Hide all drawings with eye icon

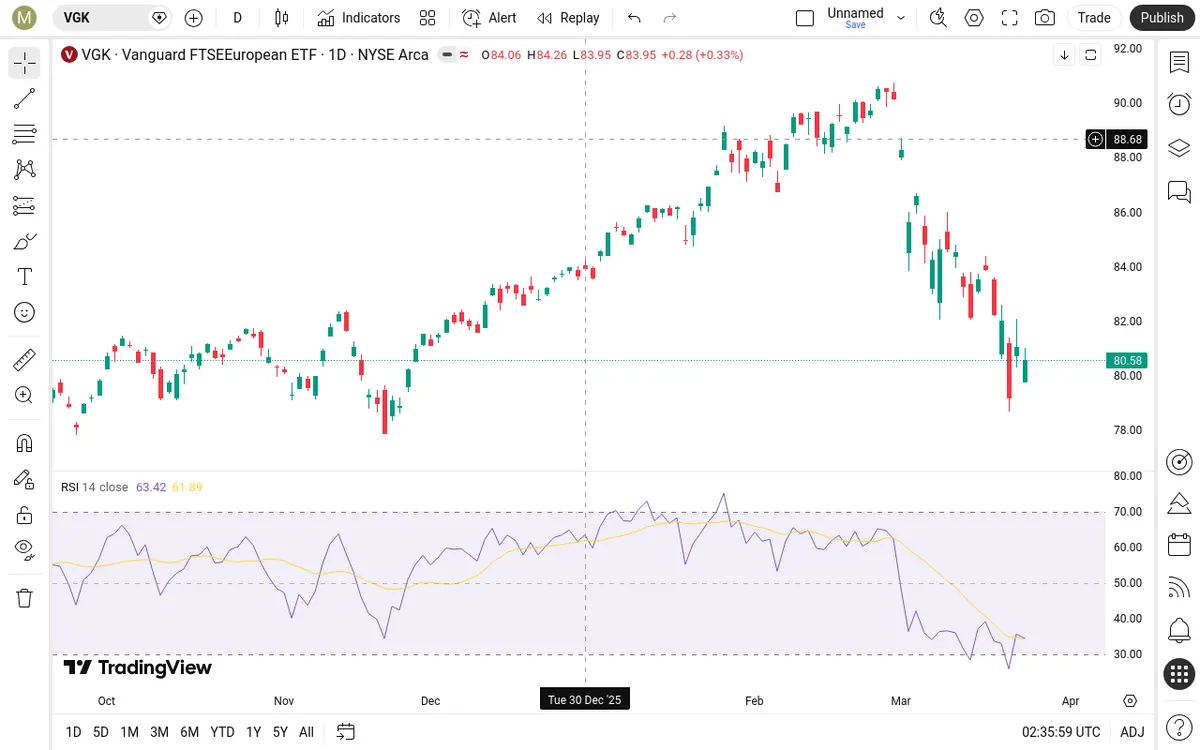25,550
